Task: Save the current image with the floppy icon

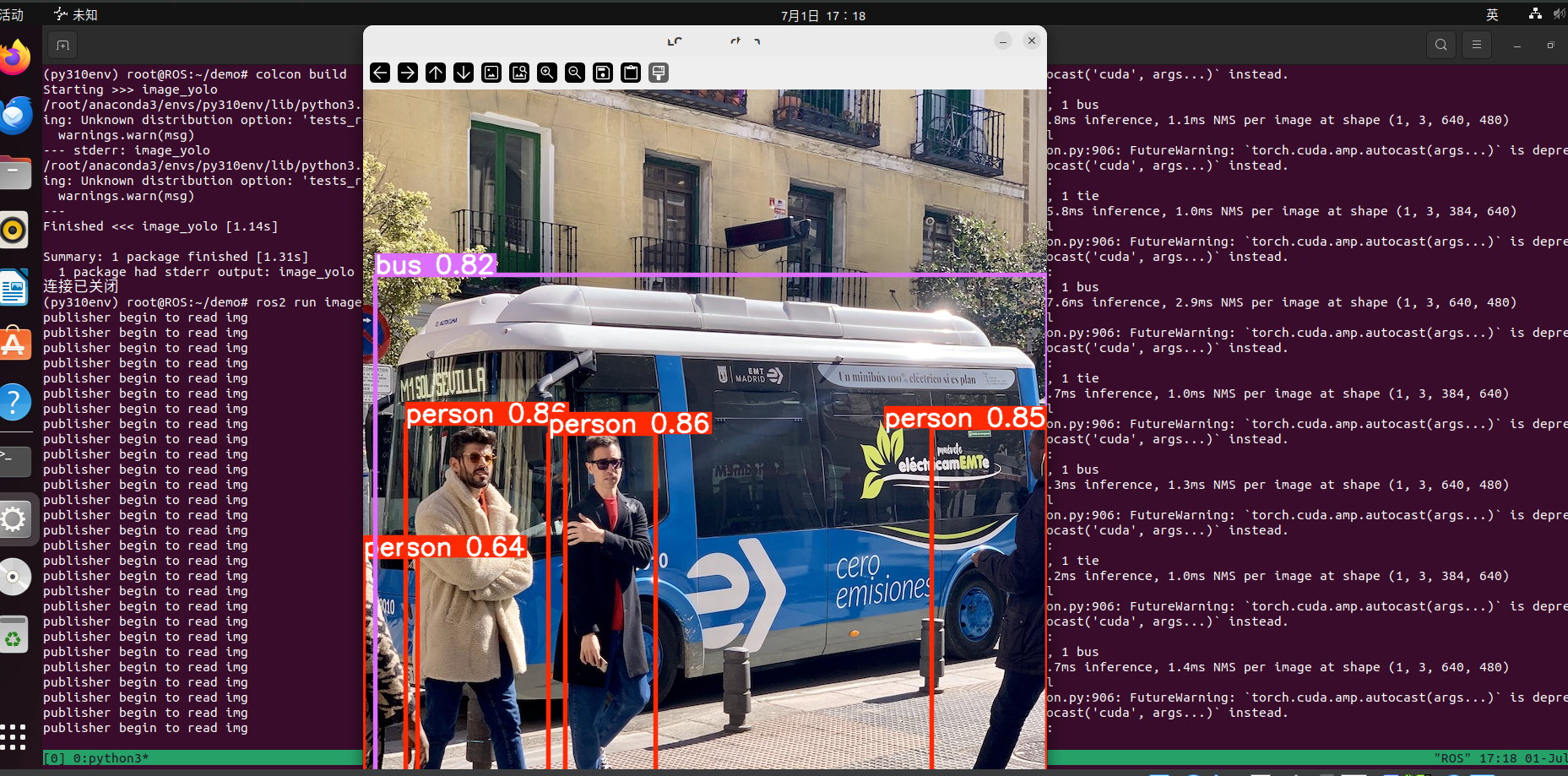Action: [x=603, y=73]
